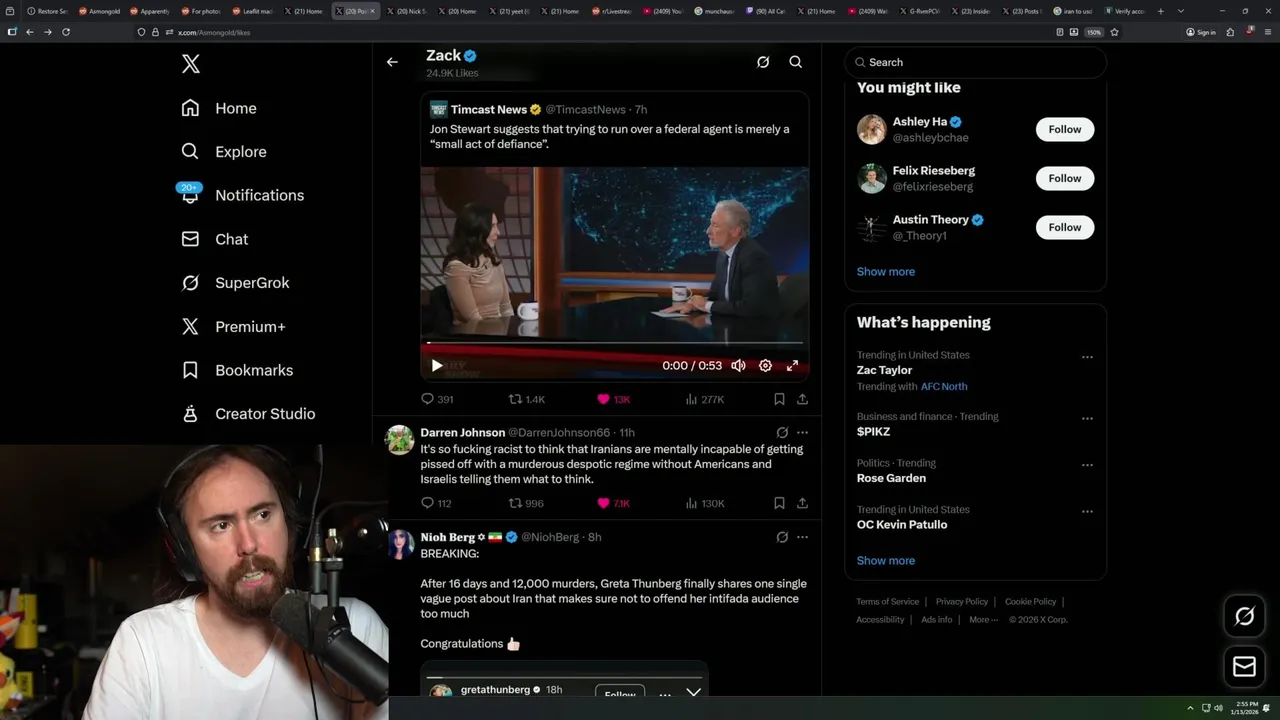Open the floating Grok button
The width and height of the screenshot is (1280, 720).
point(1245,617)
